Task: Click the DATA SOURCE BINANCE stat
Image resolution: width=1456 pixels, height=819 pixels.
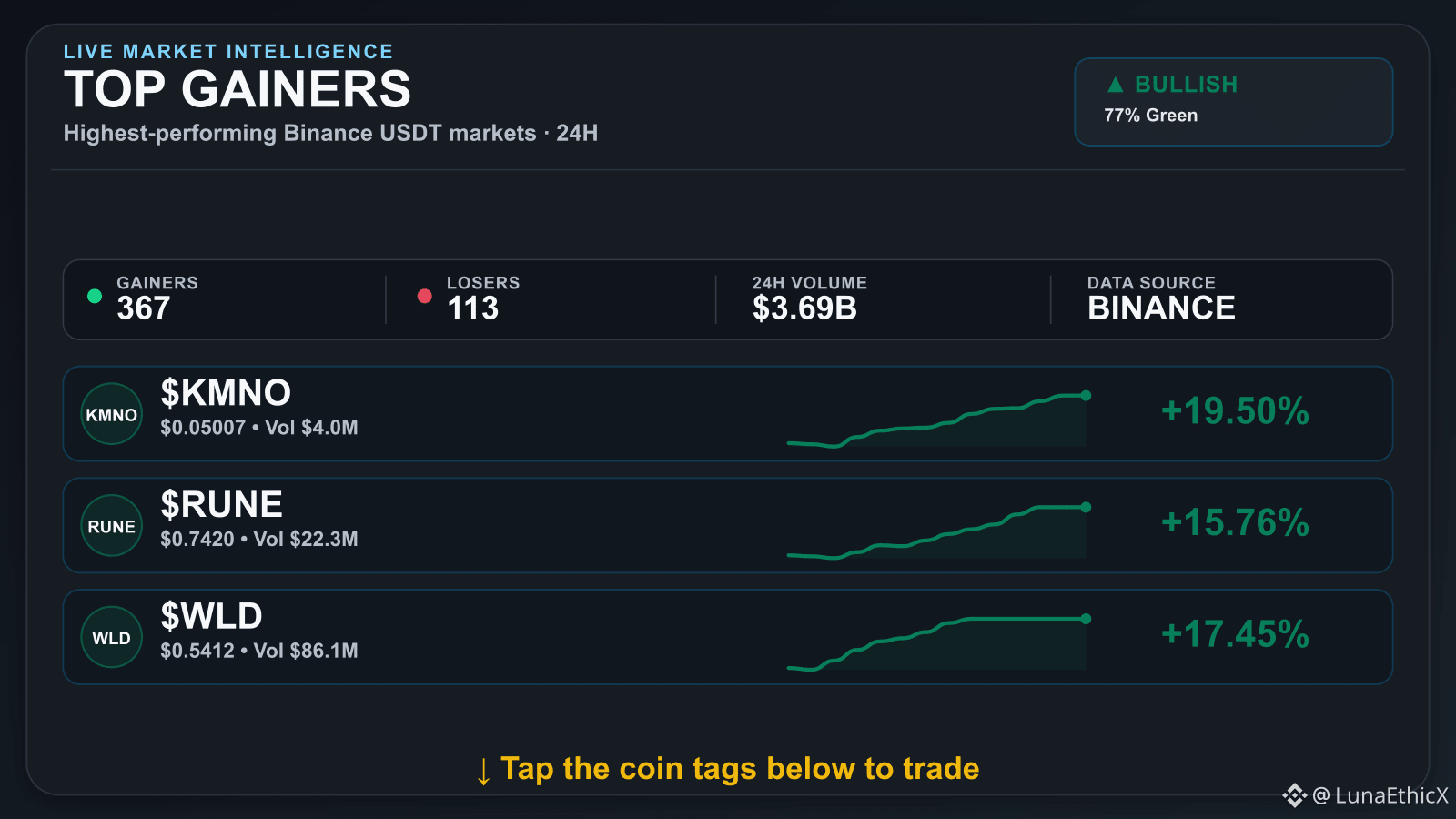Action: pyautogui.click(x=1161, y=299)
